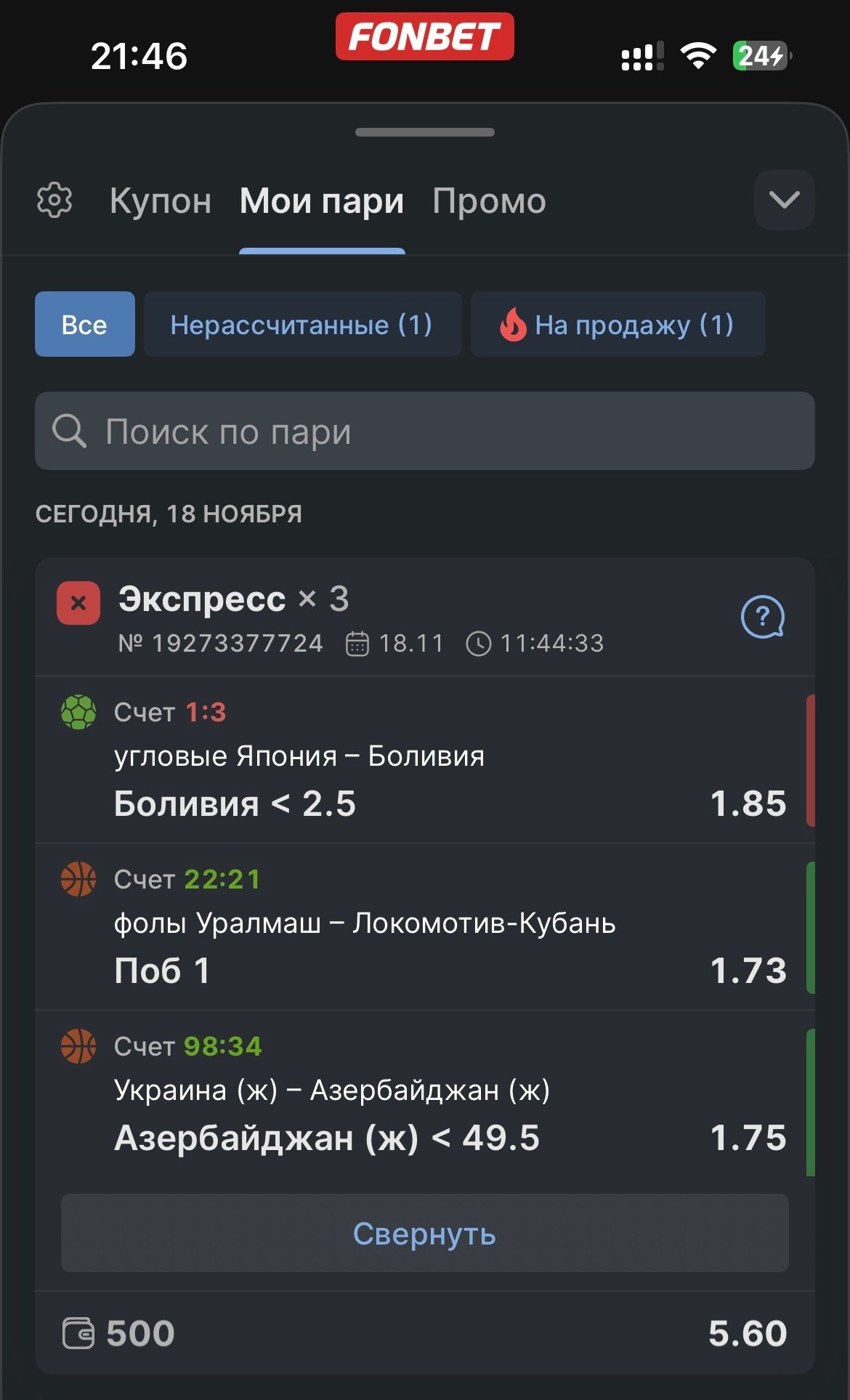This screenshot has height=1400, width=850.
Task: Tap the help question-mark bubble icon
Action: click(x=762, y=617)
